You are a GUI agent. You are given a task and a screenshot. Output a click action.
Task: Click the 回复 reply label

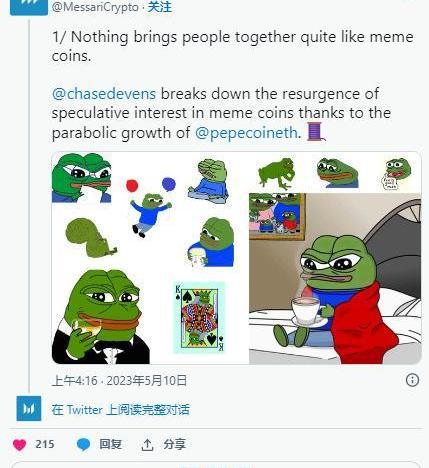110,444
